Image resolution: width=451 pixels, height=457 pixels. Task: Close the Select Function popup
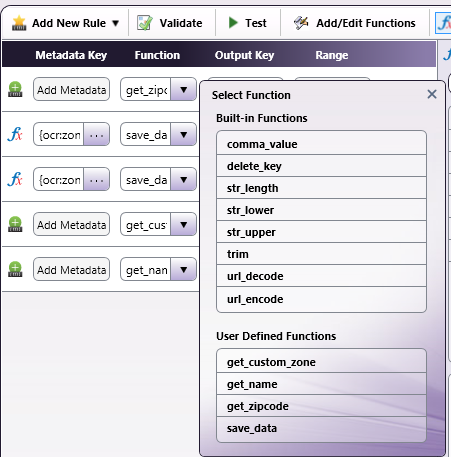pos(432,94)
